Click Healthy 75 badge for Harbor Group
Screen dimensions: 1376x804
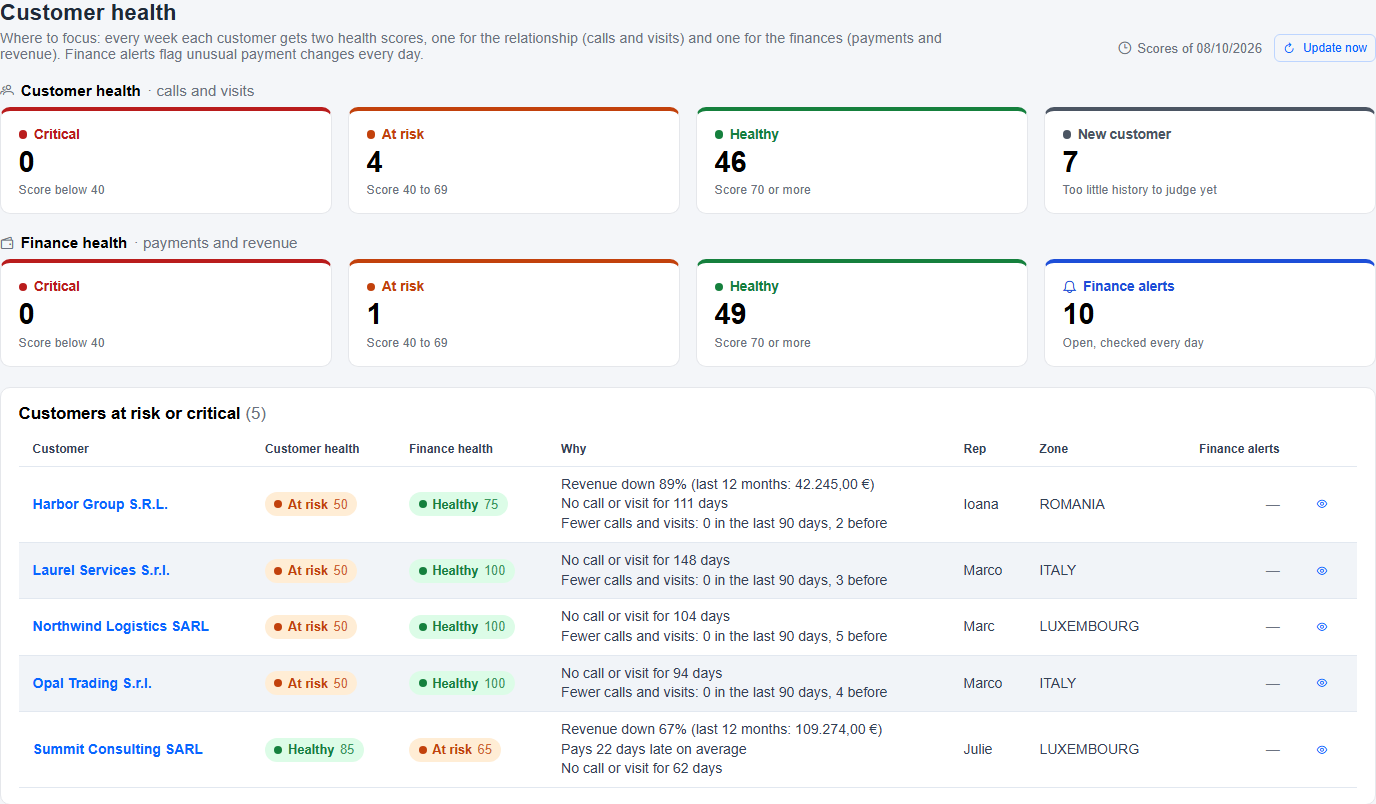pos(458,504)
